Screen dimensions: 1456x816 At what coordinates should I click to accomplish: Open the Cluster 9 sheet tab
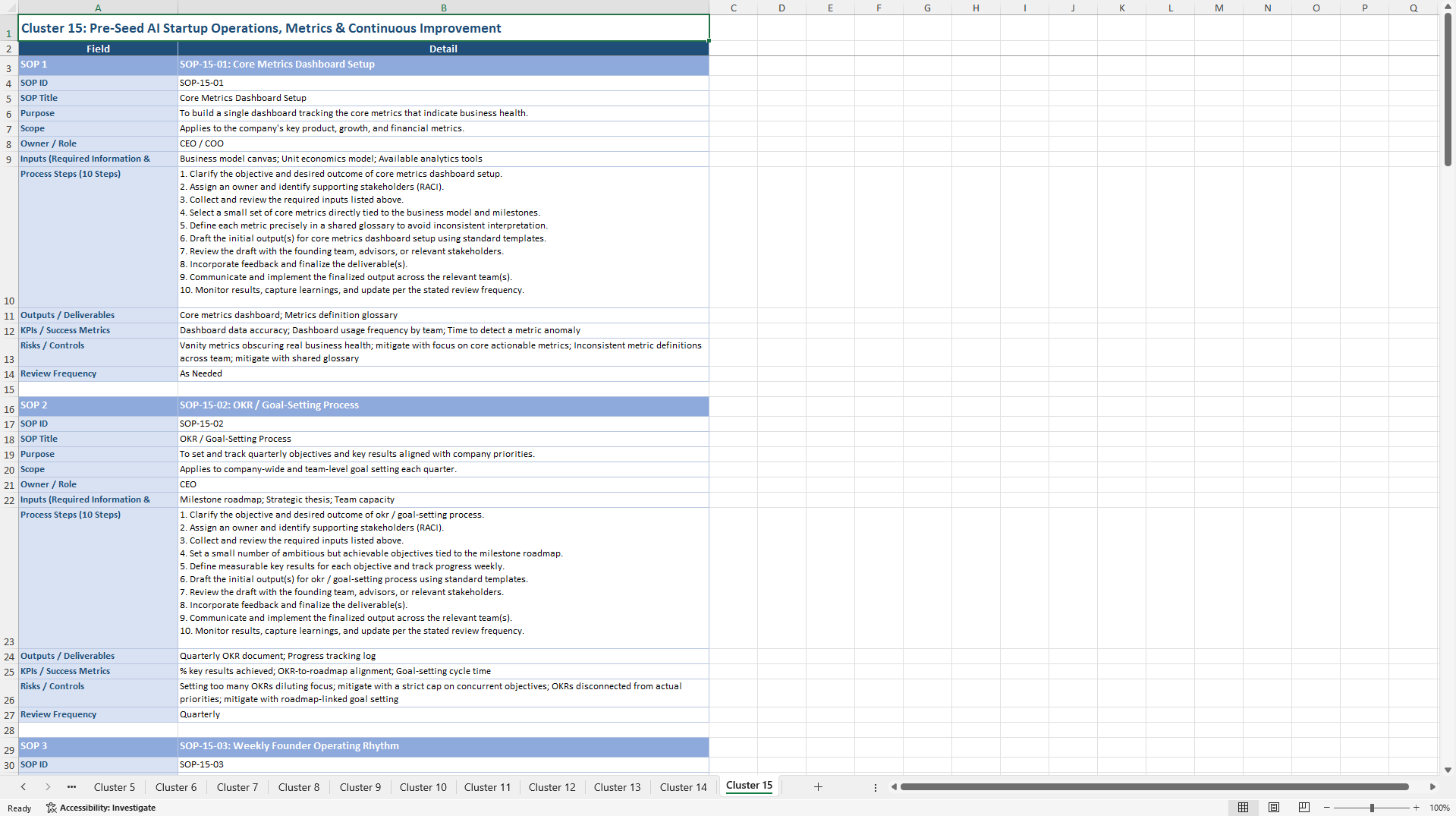pyautogui.click(x=360, y=787)
